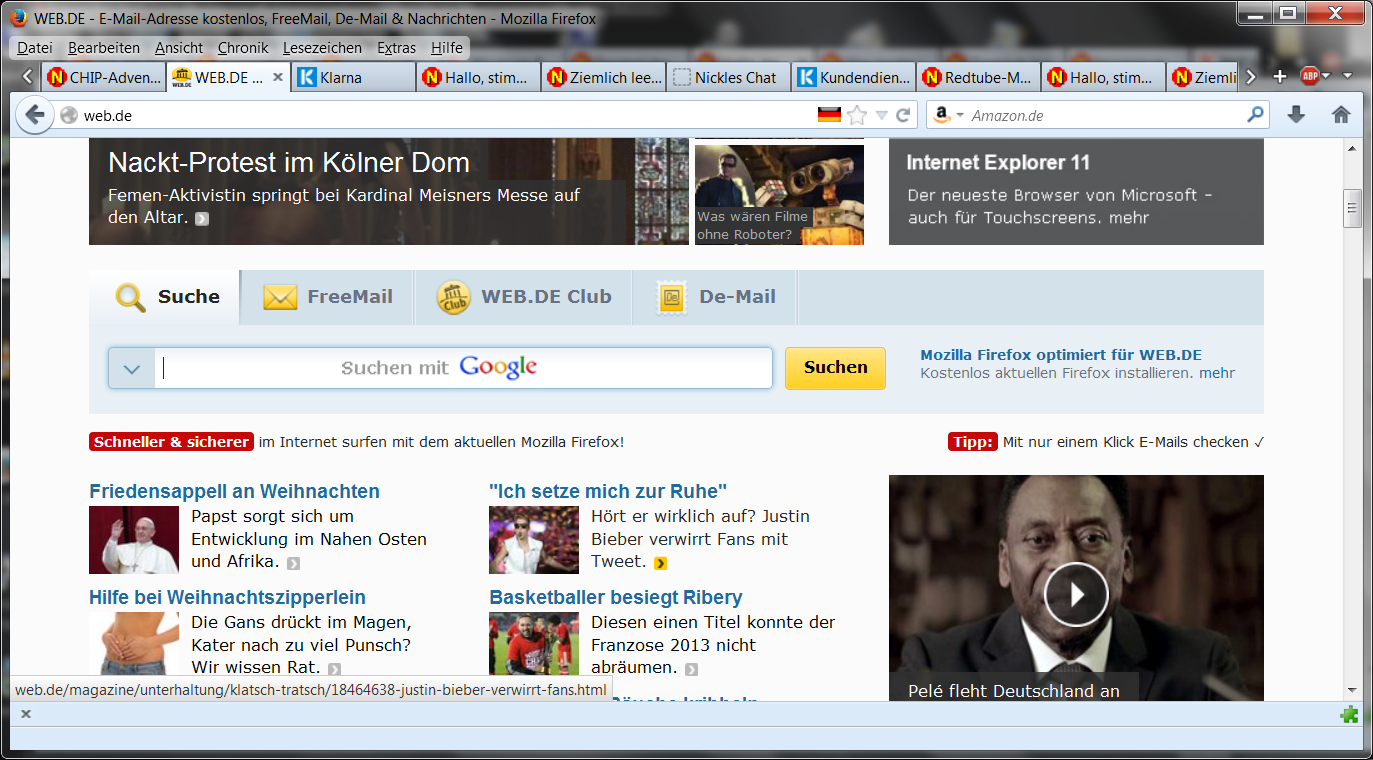The width and height of the screenshot is (1373, 760).
Task: Click scrollbar down arrow
Action: [x=1352, y=690]
